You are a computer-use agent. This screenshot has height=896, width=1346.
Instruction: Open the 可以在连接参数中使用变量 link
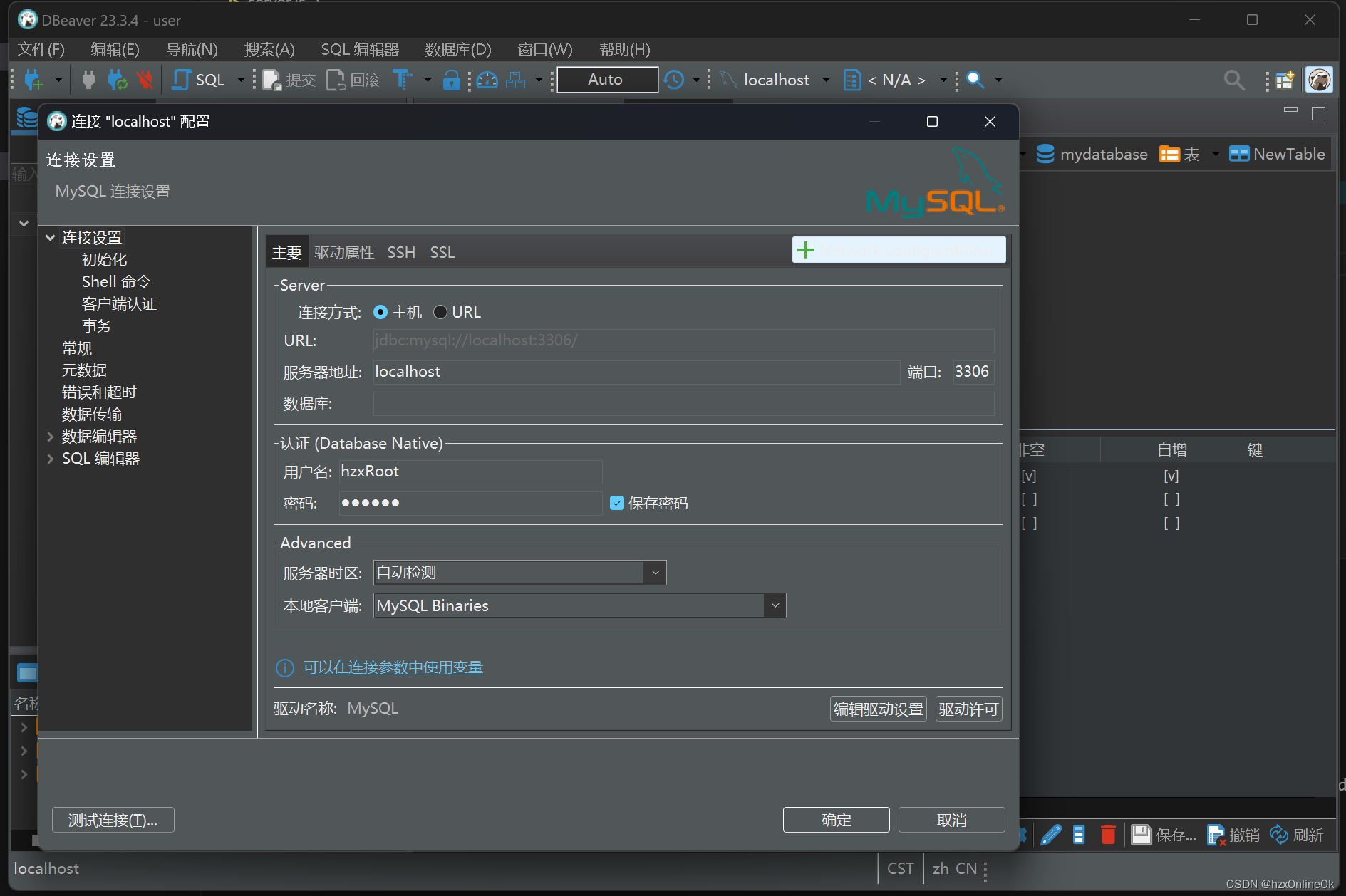393,667
